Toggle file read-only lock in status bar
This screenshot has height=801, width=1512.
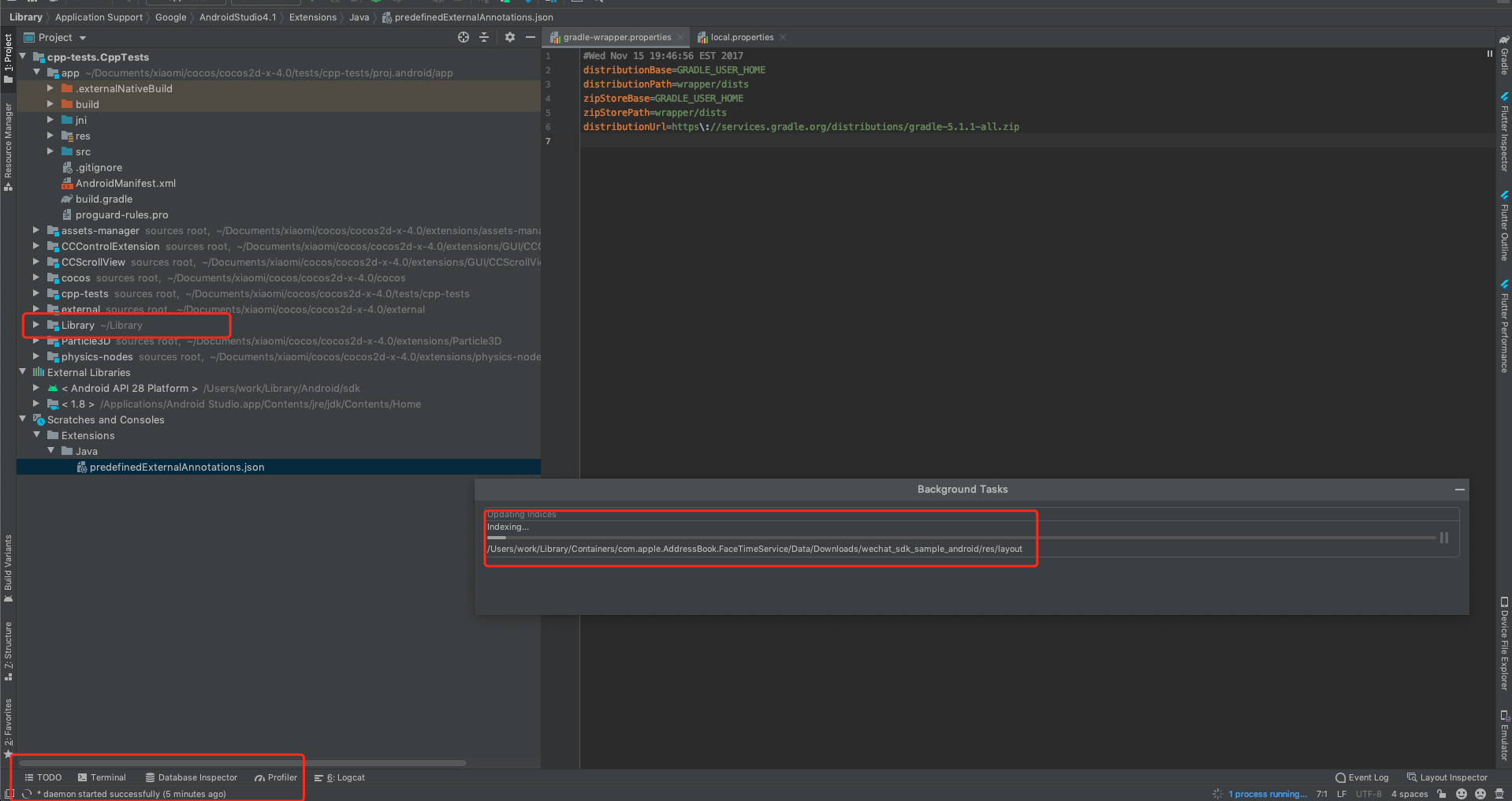(1442, 794)
